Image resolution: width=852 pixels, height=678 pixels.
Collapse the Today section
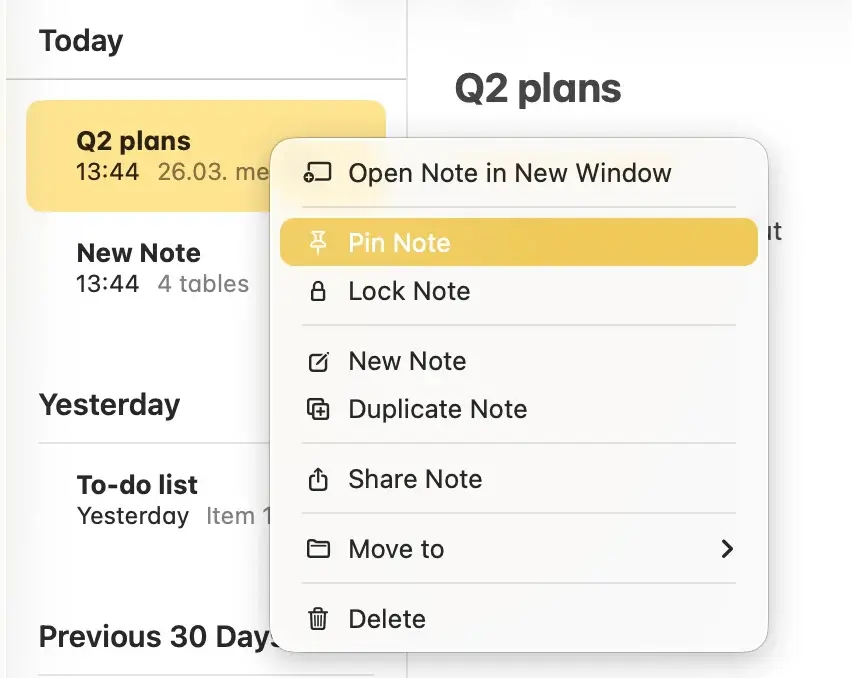click(x=81, y=41)
